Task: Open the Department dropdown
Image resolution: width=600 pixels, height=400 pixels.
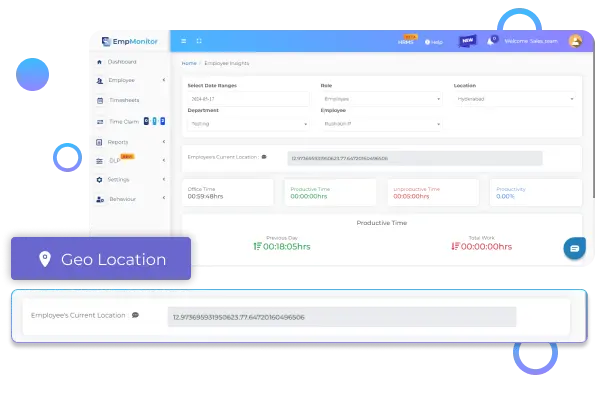Action: pos(248,124)
